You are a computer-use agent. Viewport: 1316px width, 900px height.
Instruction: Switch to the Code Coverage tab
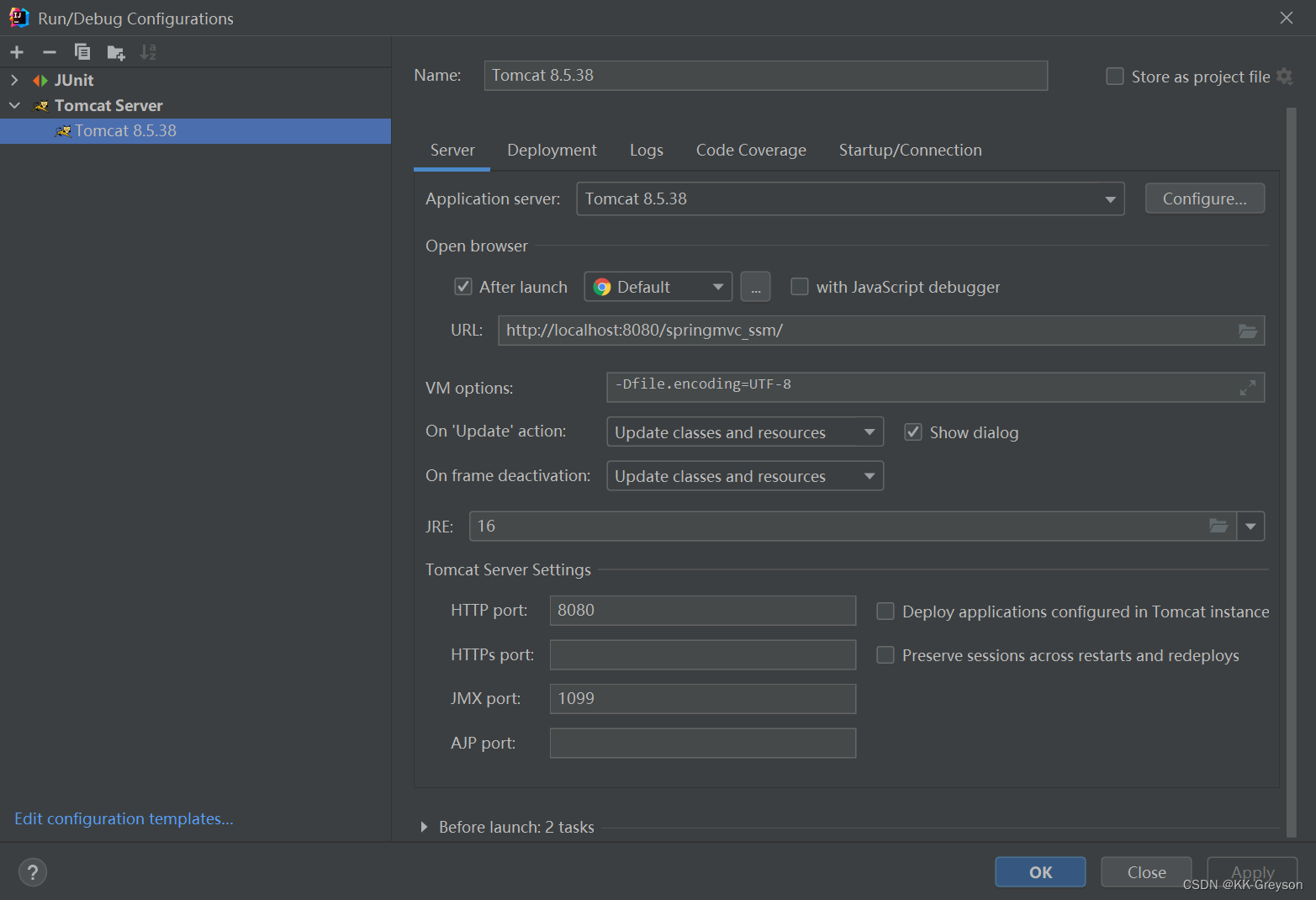point(751,151)
